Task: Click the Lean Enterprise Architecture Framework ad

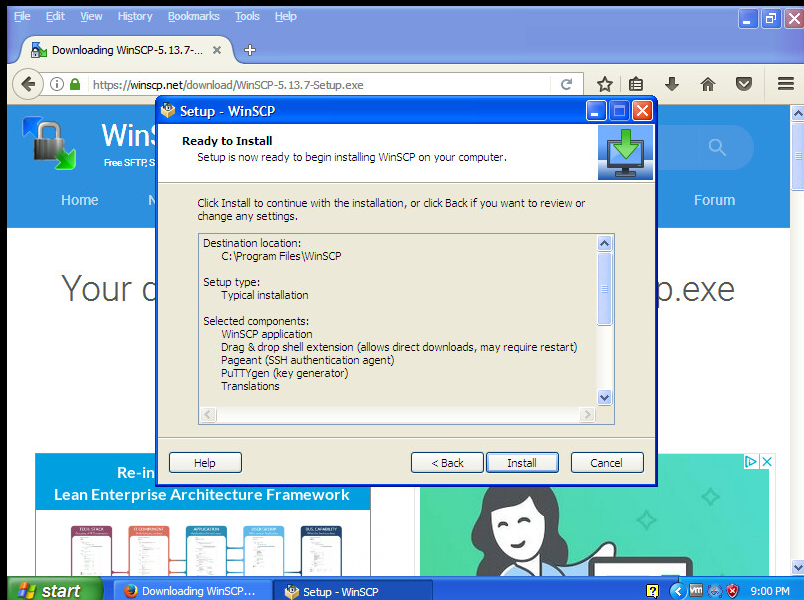Action: pyautogui.click(x=203, y=514)
